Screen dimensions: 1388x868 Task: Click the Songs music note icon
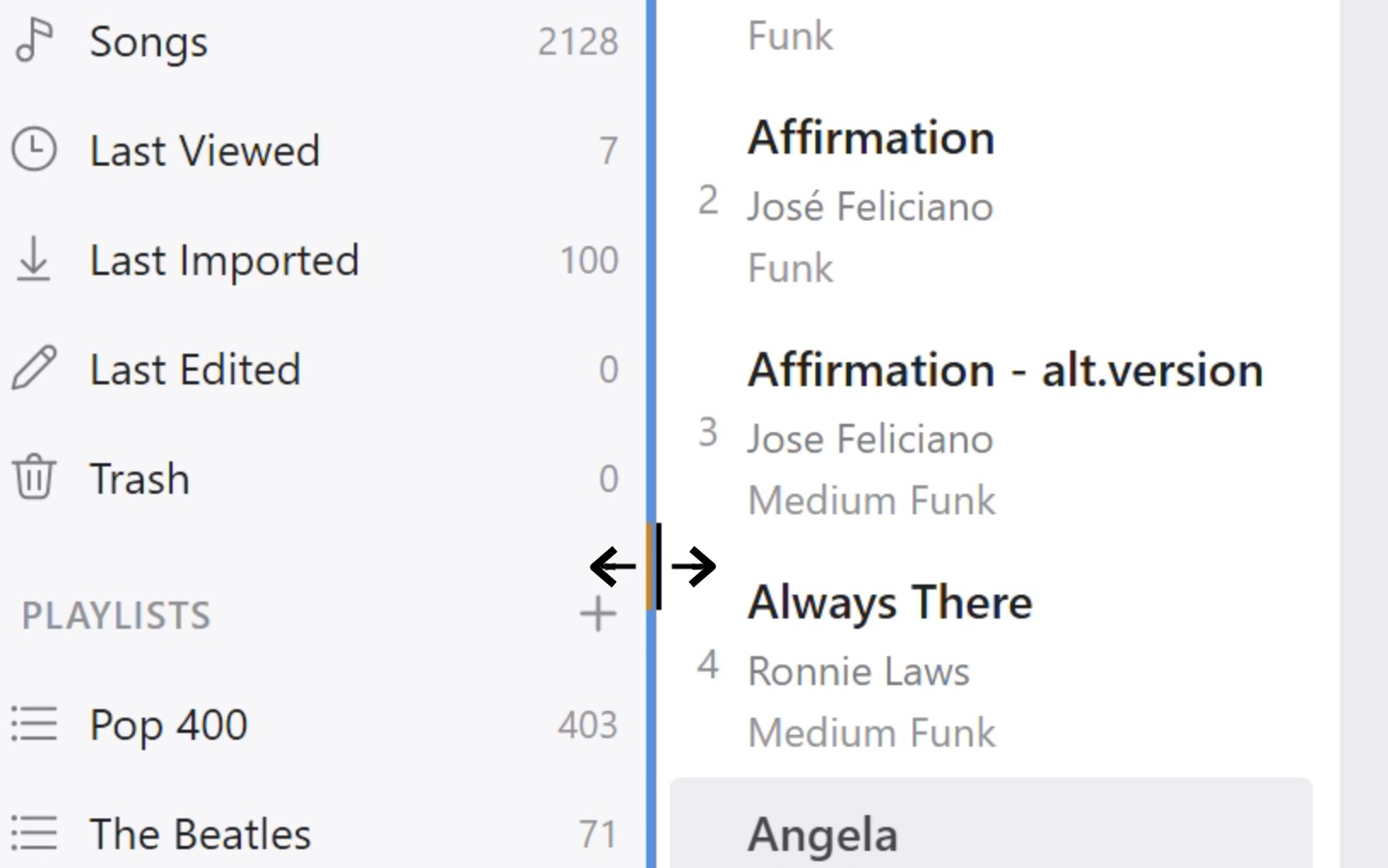pos(34,41)
